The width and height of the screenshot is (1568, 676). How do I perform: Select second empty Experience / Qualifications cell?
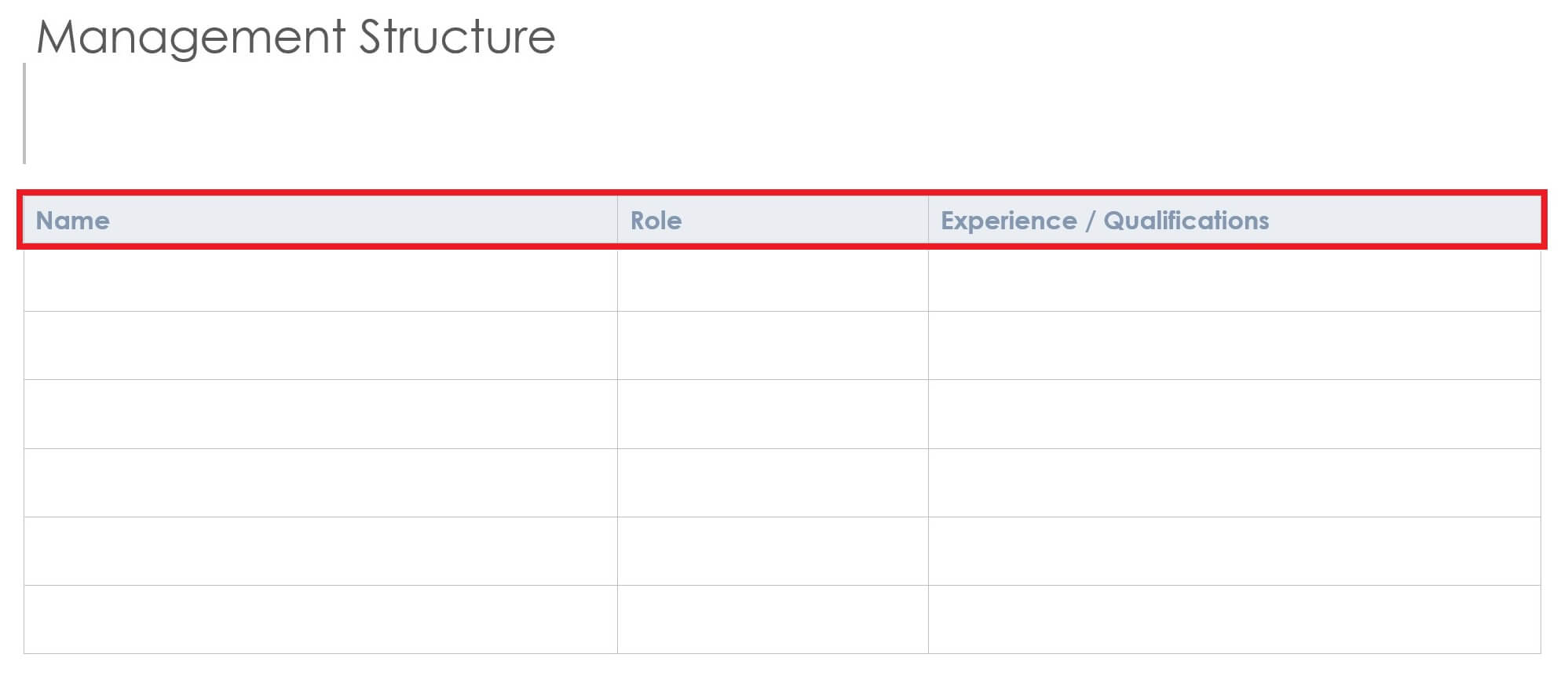pos(1234,345)
